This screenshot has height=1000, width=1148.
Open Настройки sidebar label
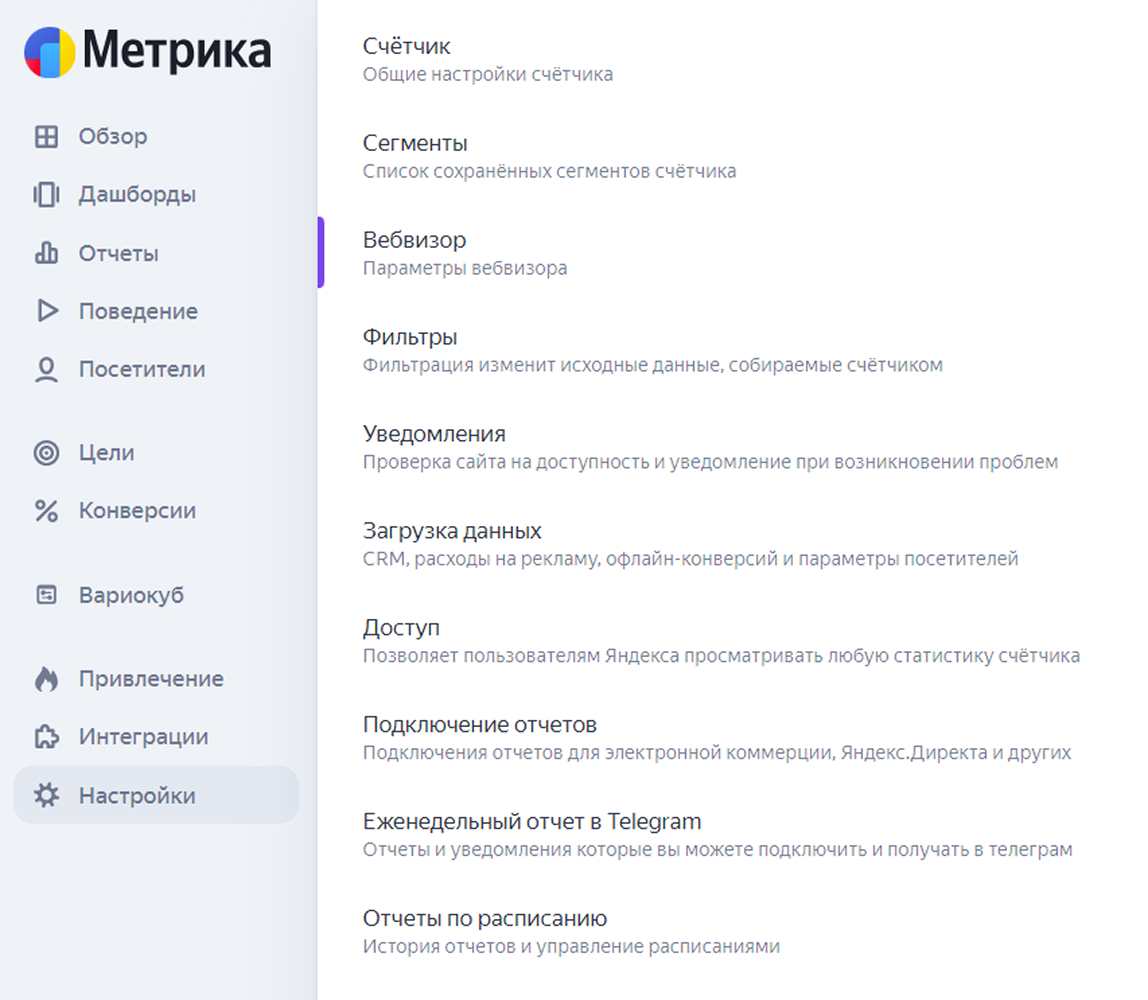click(x=138, y=796)
